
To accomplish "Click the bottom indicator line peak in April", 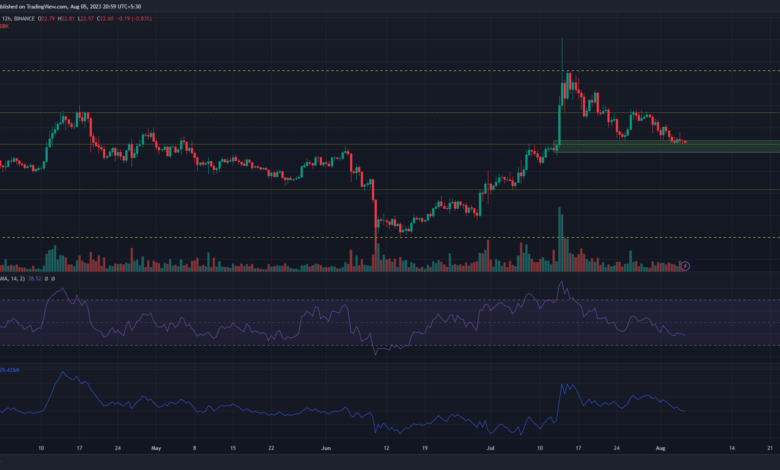I will coord(61,374).
